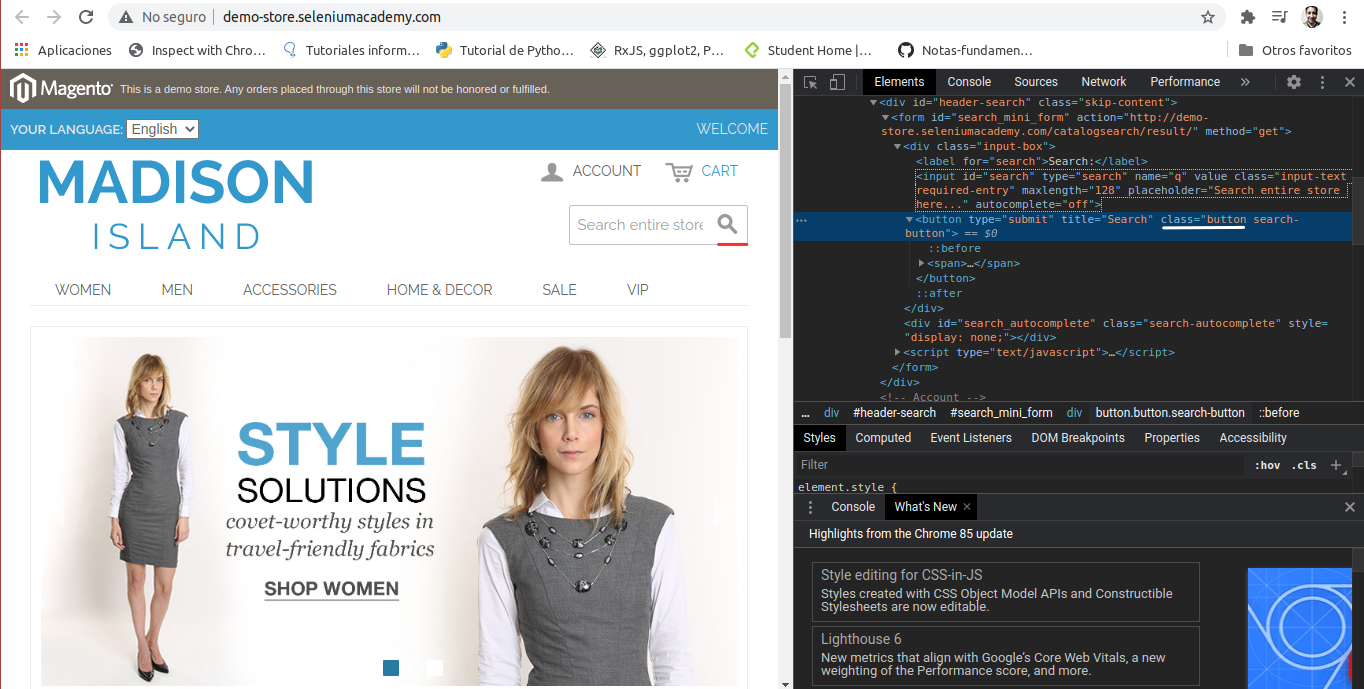The height and width of the screenshot is (689, 1364).
Task: Open the Event Listeners tab
Action: click(970, 438)
